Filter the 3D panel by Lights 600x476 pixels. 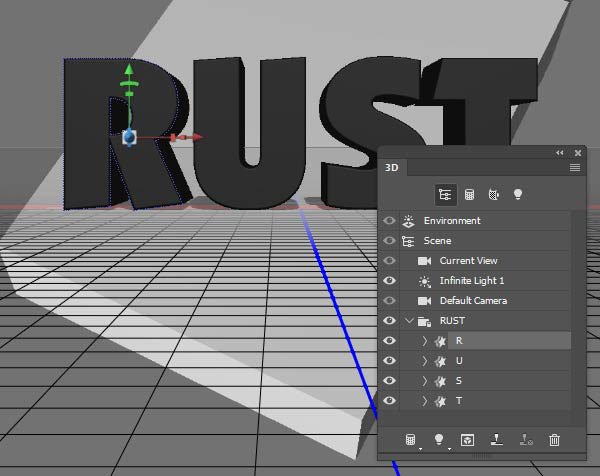517,194
